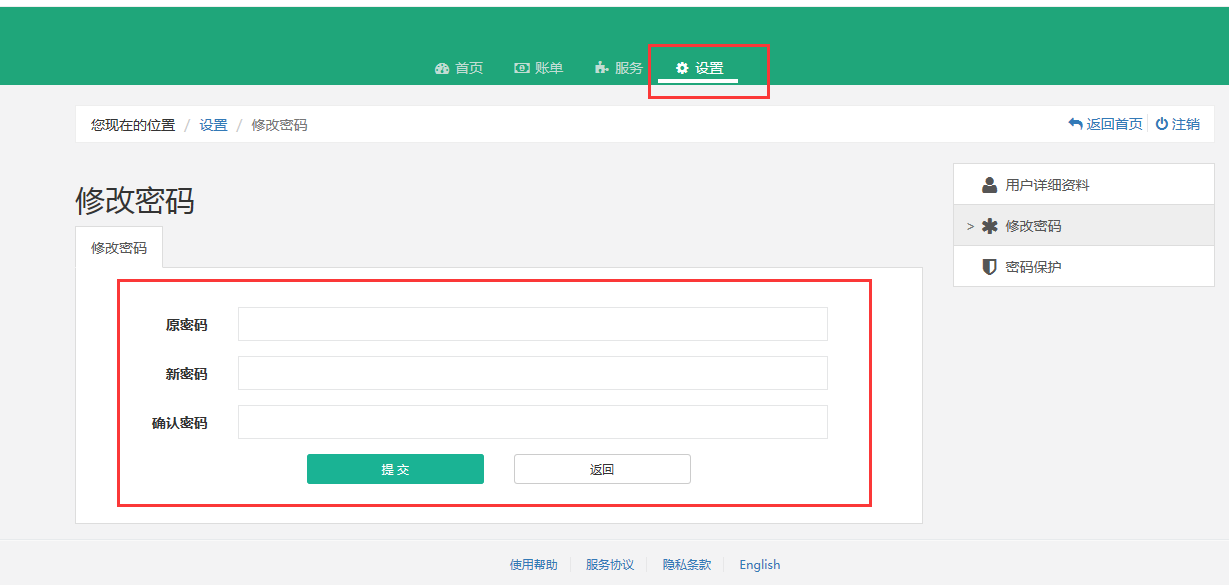Image resolution: width=1229 pixels, height=585 pixels.
Task: Open the 隐私条款 footer link
Action: tap(687, 565)
